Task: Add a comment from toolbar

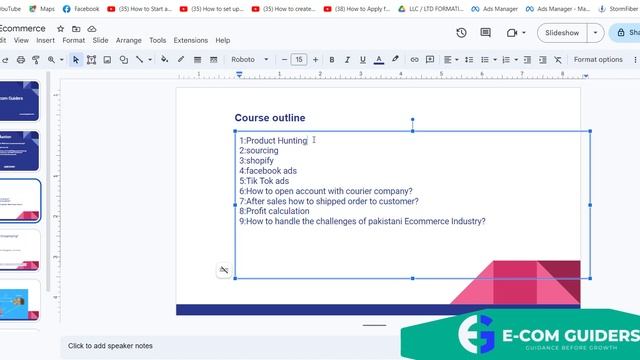Action: [x=430, y=60]
